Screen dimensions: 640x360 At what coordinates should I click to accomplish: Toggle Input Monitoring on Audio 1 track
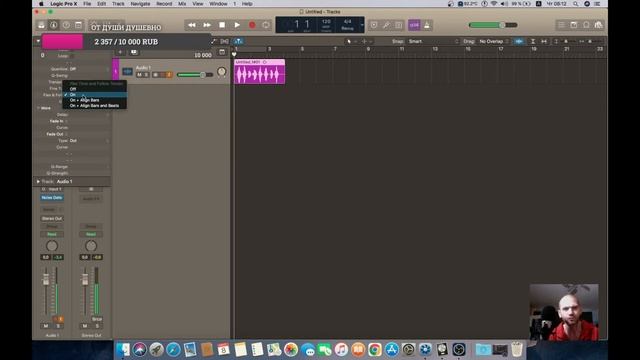pos(169,75)
